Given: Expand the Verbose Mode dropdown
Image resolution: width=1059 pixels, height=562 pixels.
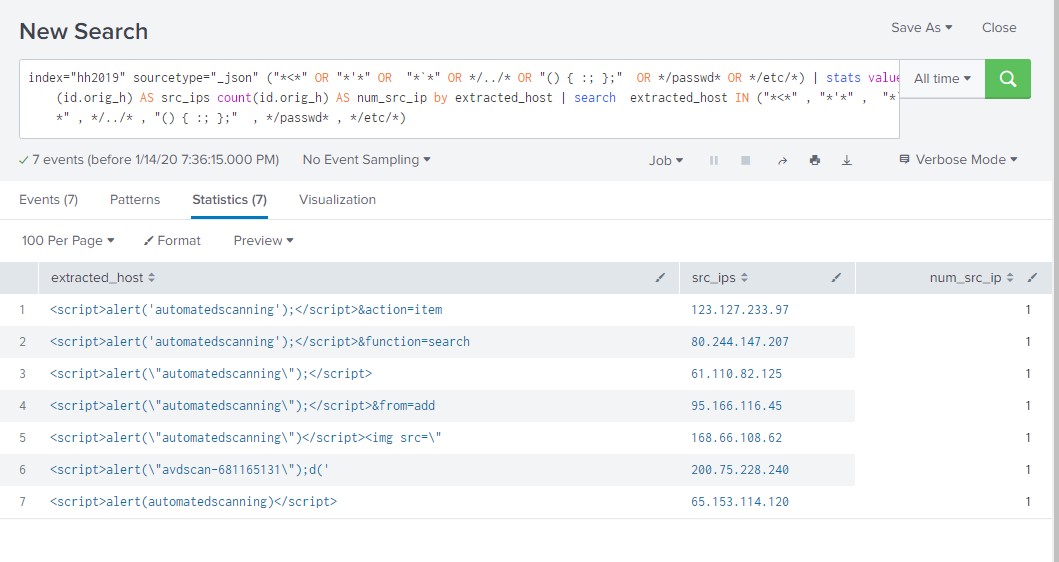Looking at the screenshot, I should point(957,160).
